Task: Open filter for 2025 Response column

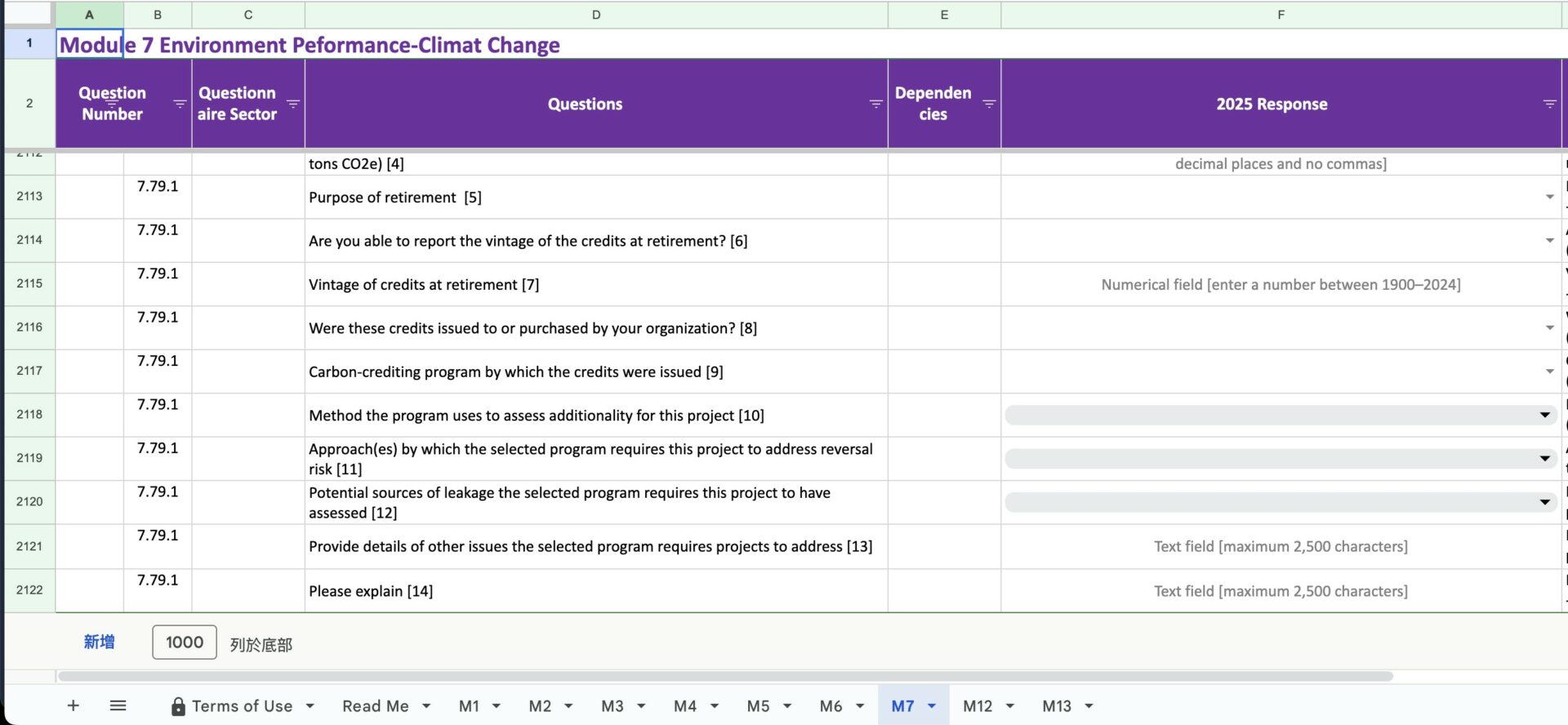Action: click(x=1549, y=104)
